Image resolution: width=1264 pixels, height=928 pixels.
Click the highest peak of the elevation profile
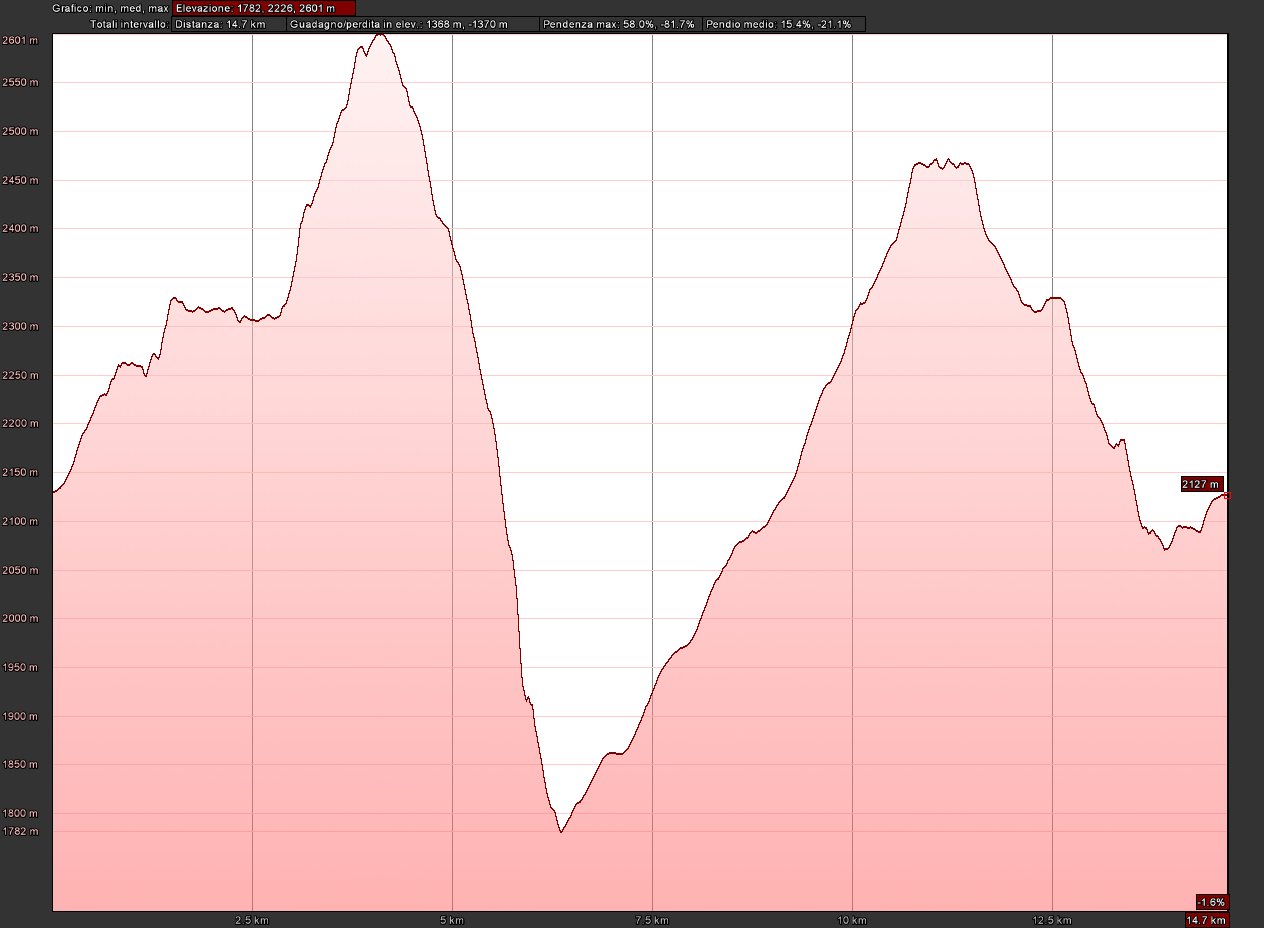click(379, 34)
